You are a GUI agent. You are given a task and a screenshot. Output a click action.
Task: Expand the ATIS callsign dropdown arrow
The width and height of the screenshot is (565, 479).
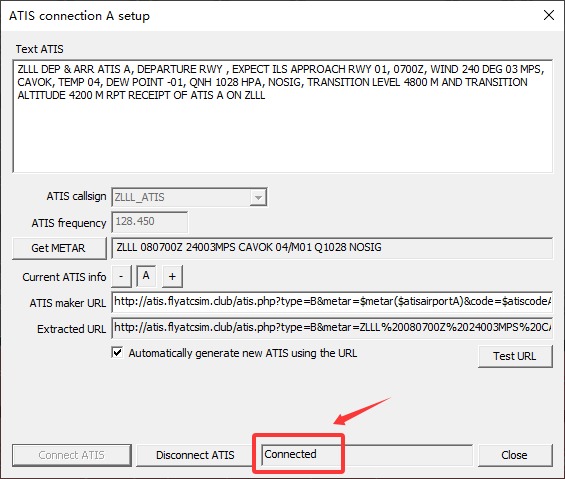[x=258, y=198]
